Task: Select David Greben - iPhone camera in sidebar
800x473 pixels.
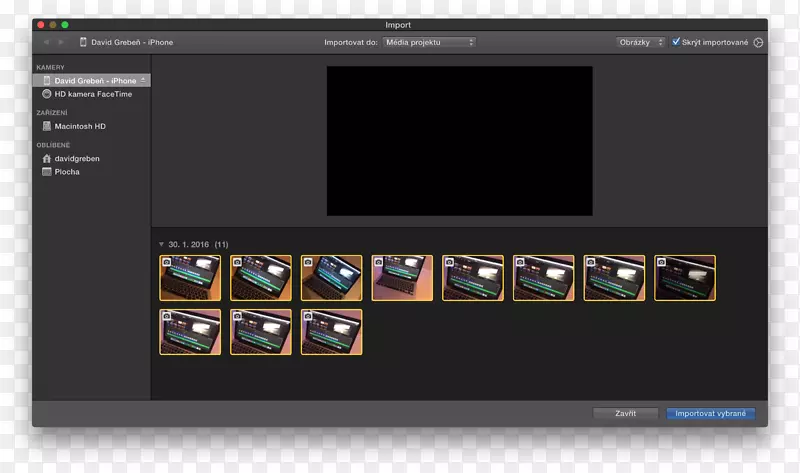Action: tap(91, 81)
